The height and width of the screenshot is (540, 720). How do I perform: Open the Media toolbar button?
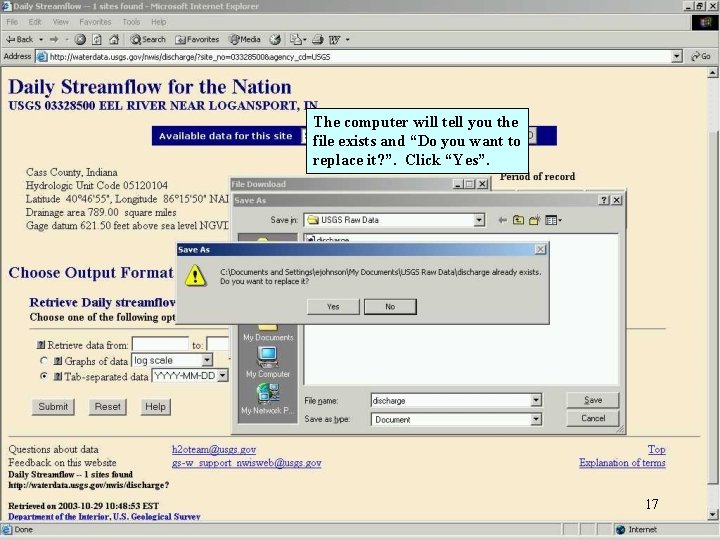[x=245, y=39]
